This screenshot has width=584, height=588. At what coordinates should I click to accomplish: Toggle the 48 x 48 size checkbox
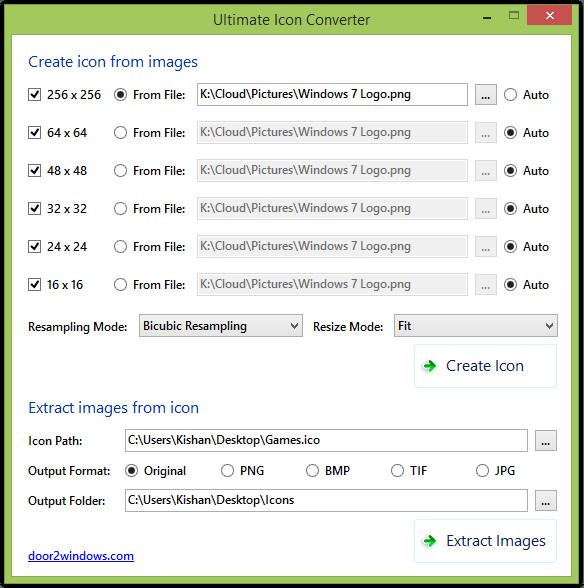tap(35, 171)
